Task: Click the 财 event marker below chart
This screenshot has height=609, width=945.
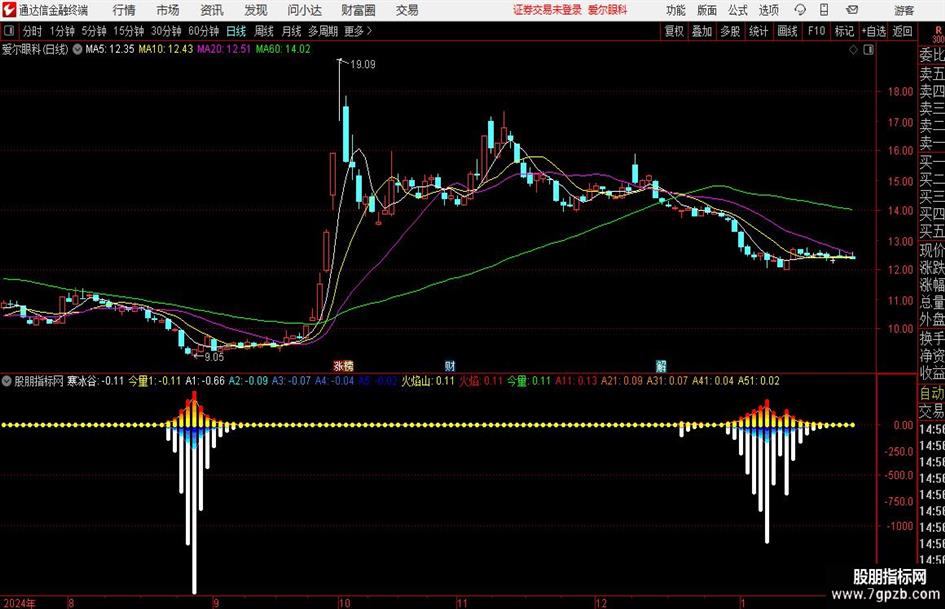Action: click(450, 365)
